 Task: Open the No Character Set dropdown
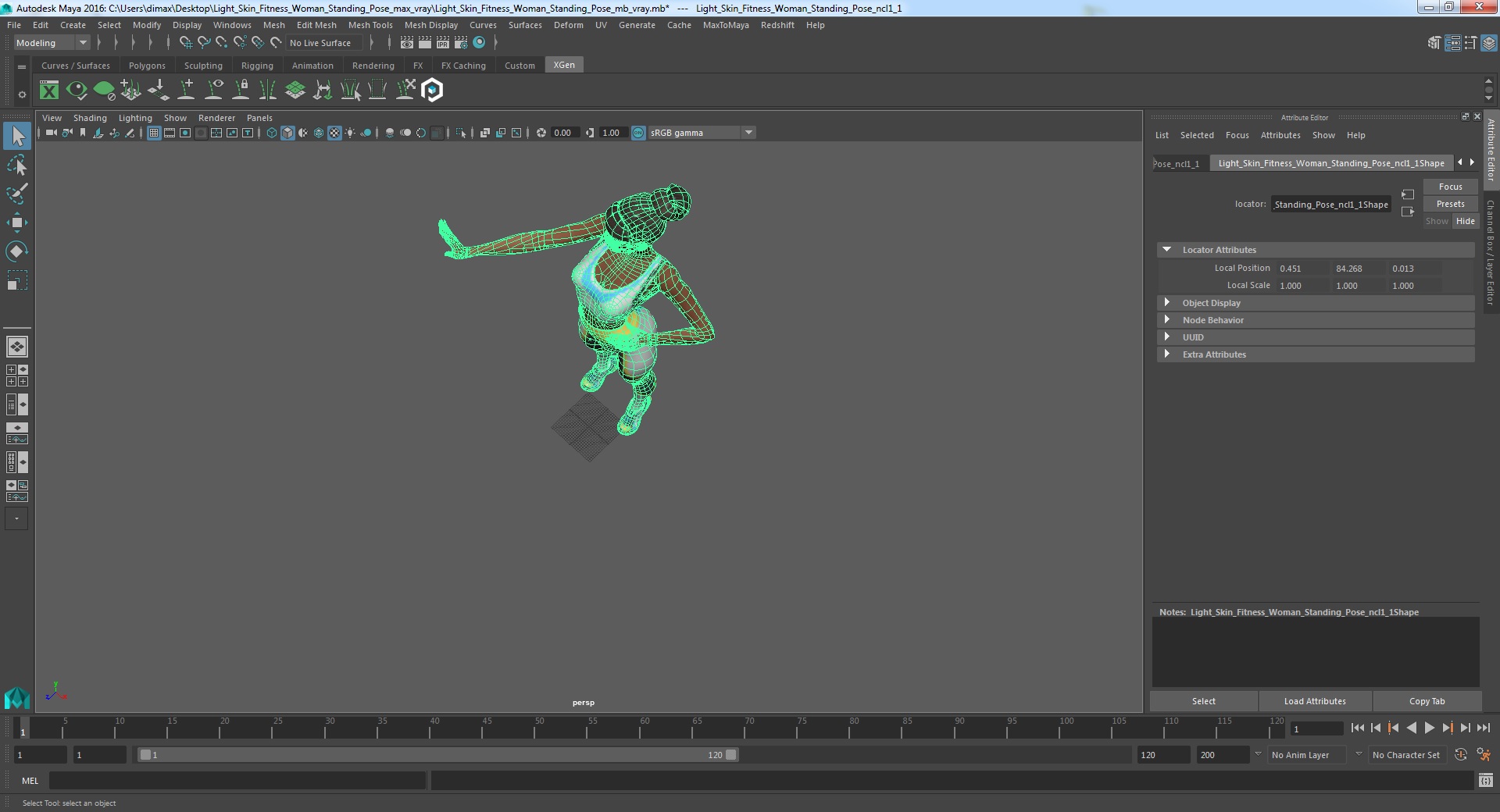[1406, 755]
